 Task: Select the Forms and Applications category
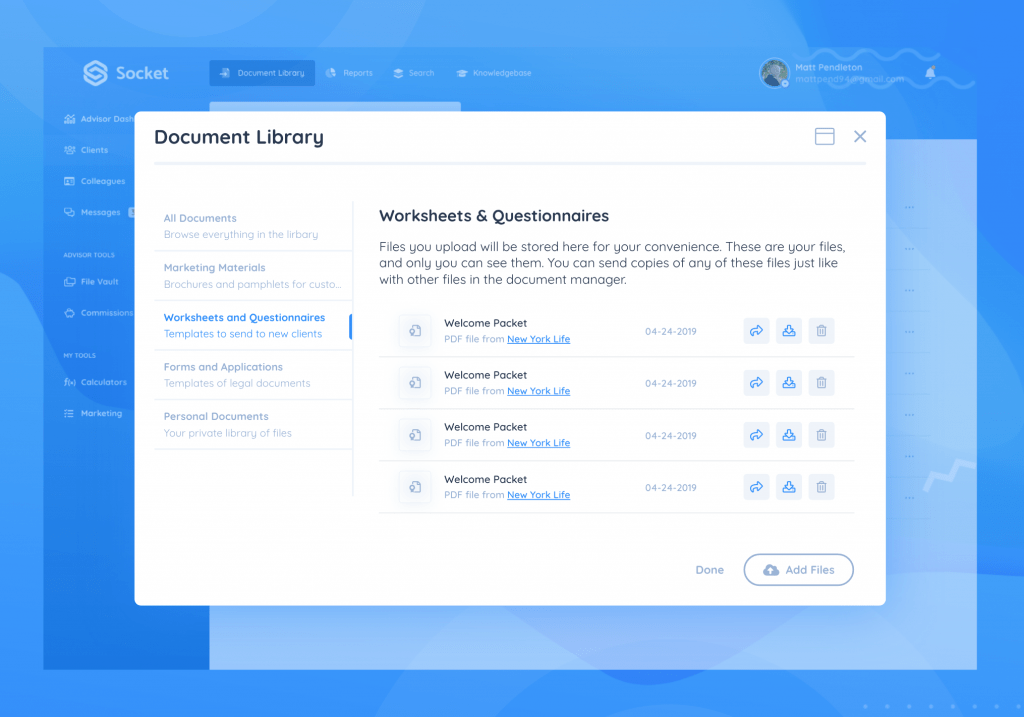click(x=253, y=375)
